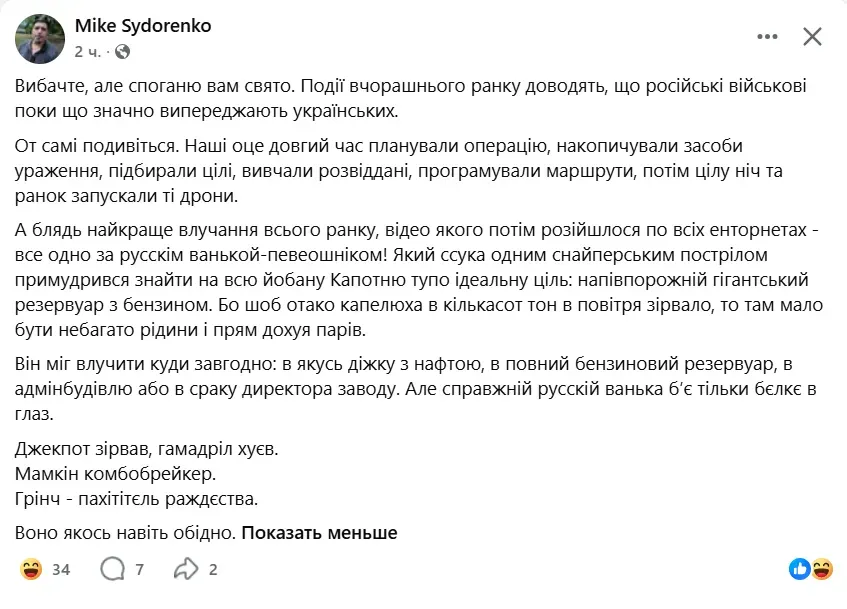Open the three-dots post options menu
This screenshot has width=847, height=609.
tap(767, 37)
